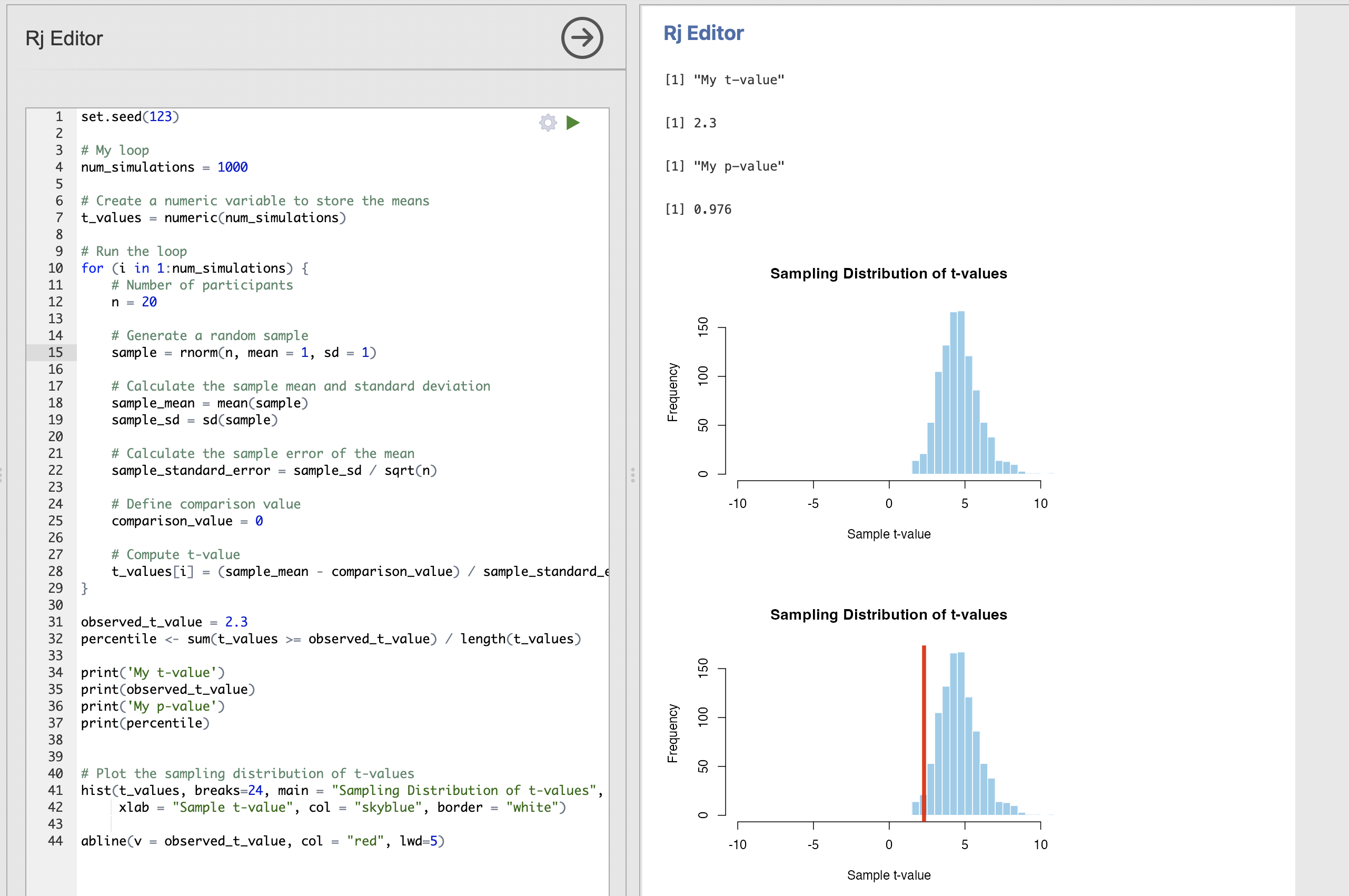Click on 'n = 20' line
Screen dimensions: 1349x896
(x=134, y=302)
